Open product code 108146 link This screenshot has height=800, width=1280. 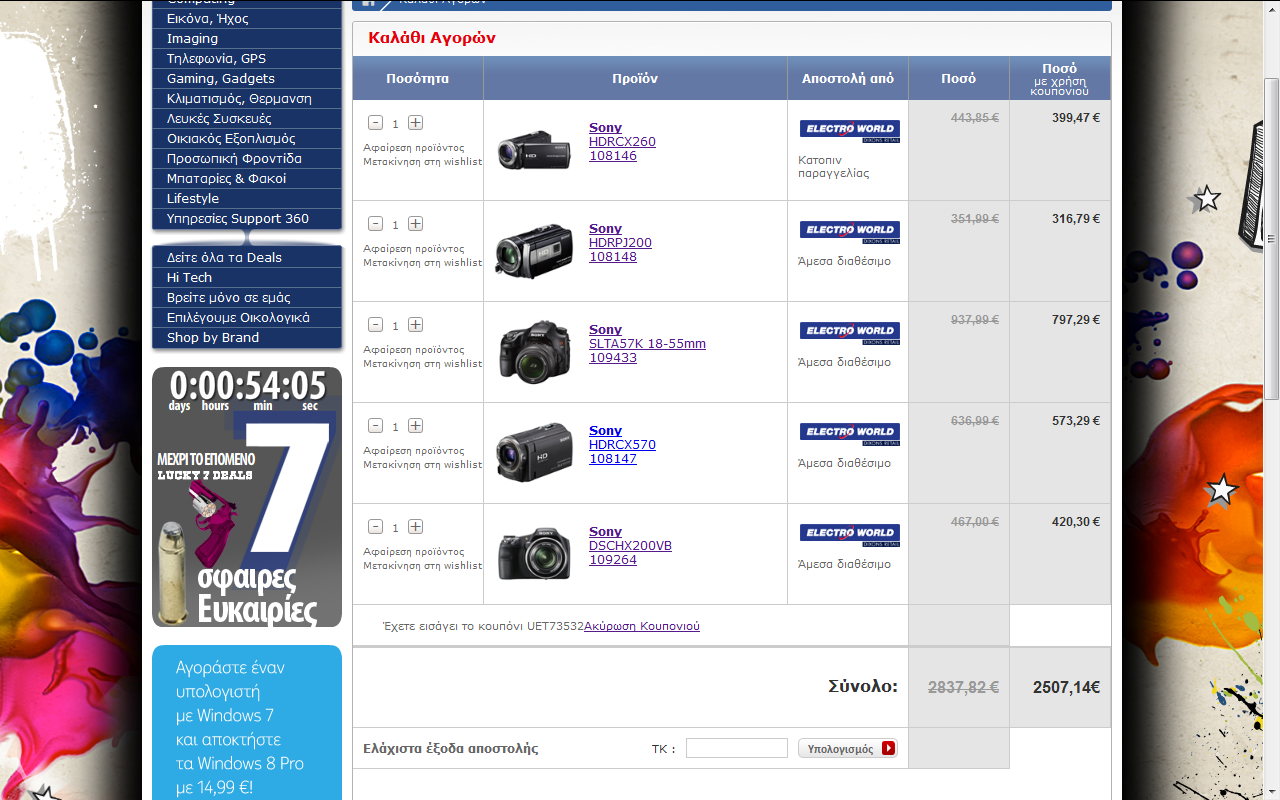(x=613, y=156)
